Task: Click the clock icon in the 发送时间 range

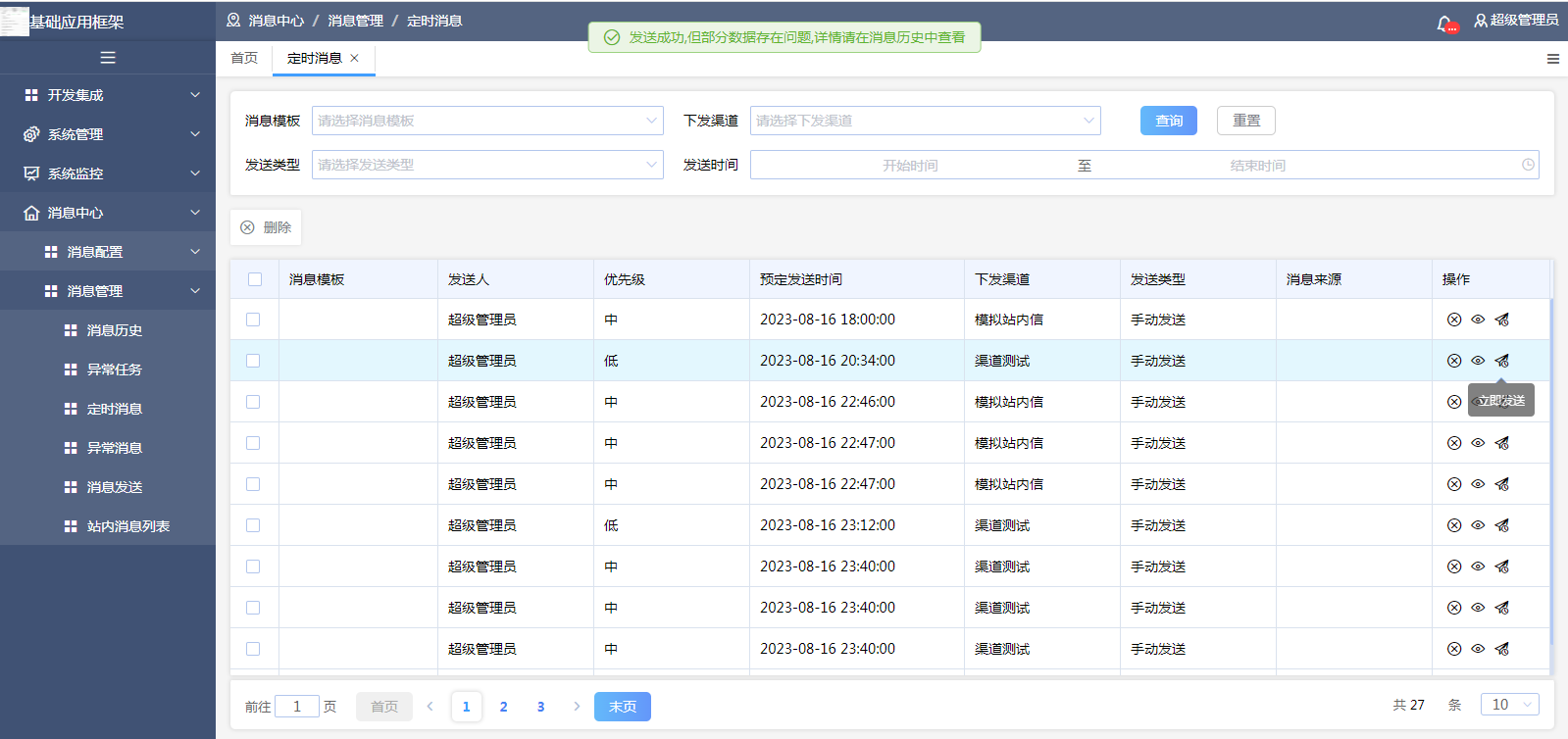Action: click(x=1528, y=165)
